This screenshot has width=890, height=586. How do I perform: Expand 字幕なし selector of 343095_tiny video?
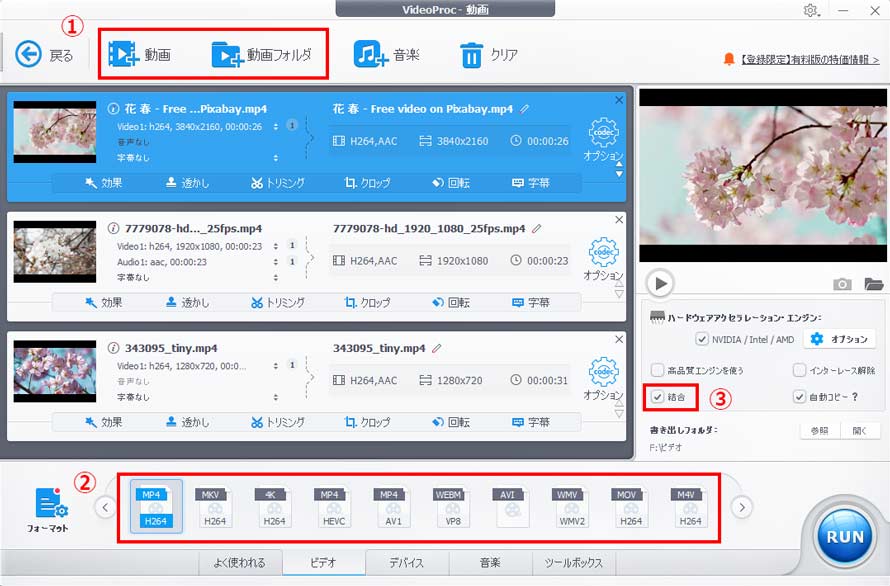pos(276,397)
